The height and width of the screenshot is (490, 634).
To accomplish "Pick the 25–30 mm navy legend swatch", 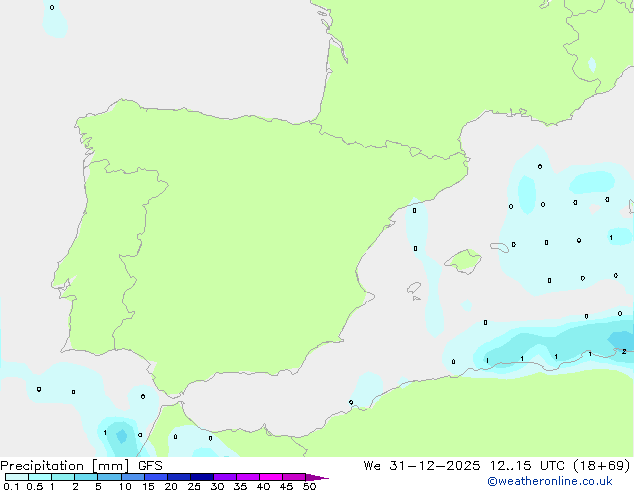I will coord(202,477).
